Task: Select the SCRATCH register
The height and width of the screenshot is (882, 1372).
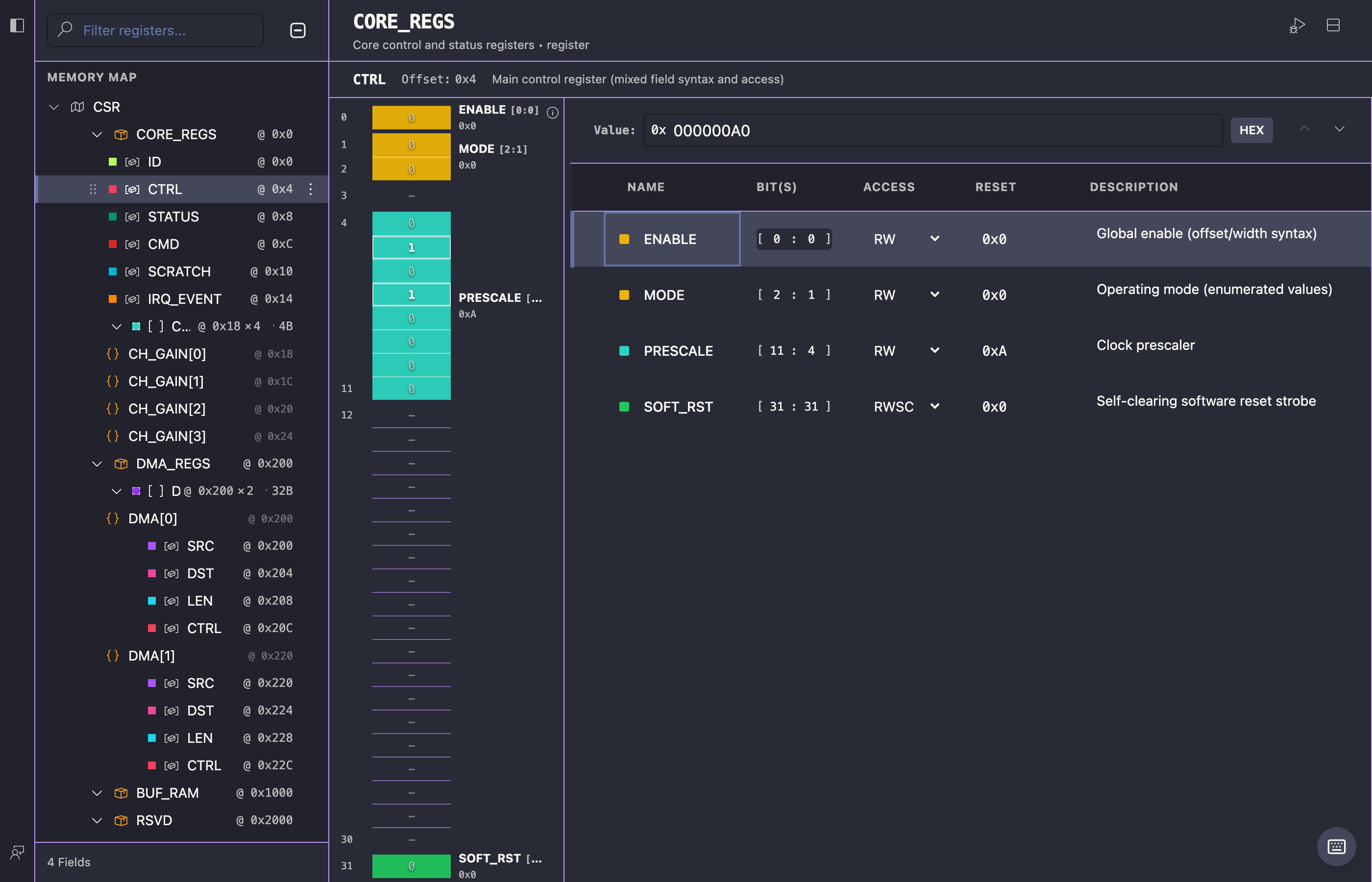Action: [x=182, y=271]
